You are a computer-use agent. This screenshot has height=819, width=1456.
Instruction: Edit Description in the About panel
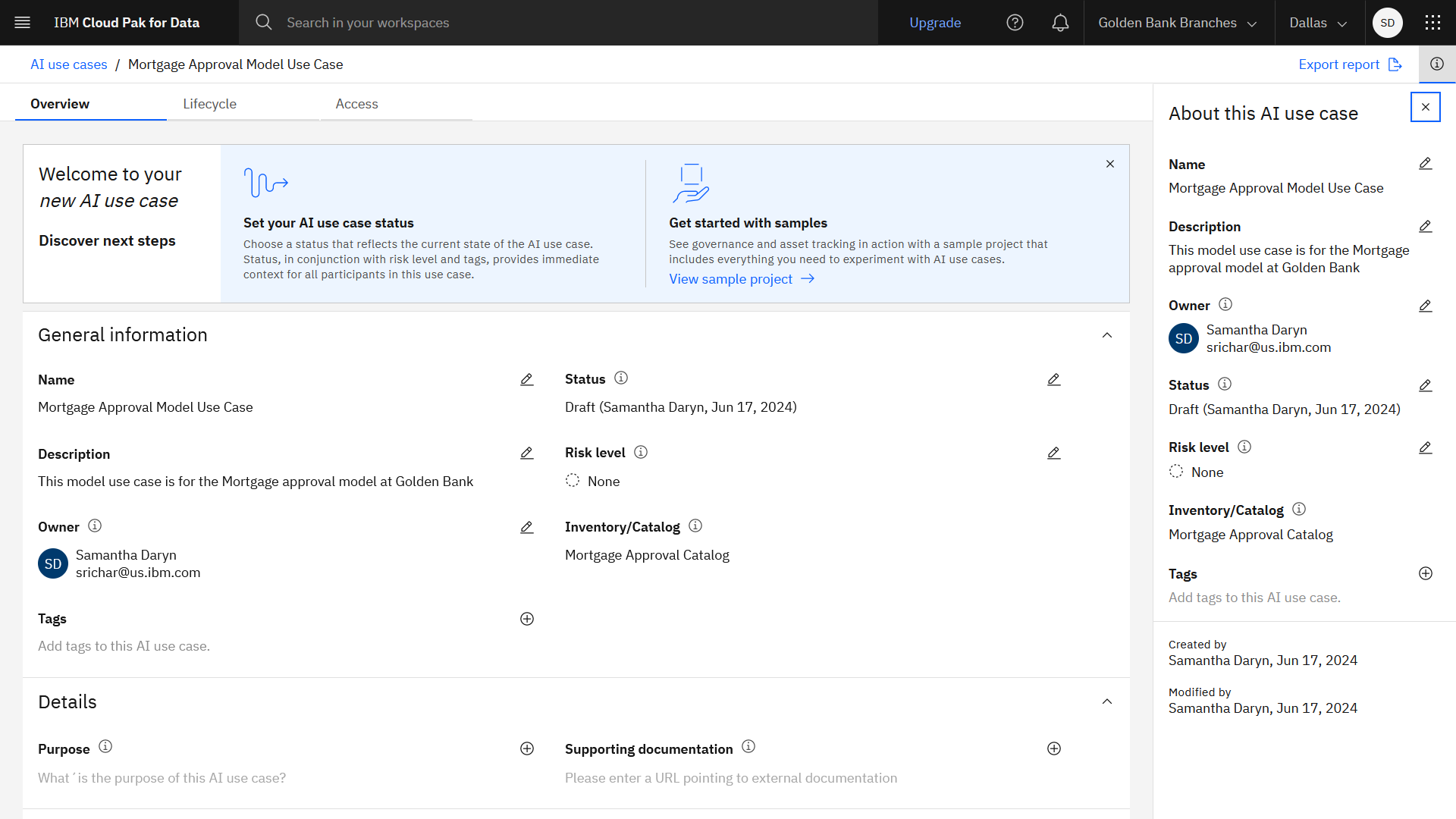tap(1426, 227)
